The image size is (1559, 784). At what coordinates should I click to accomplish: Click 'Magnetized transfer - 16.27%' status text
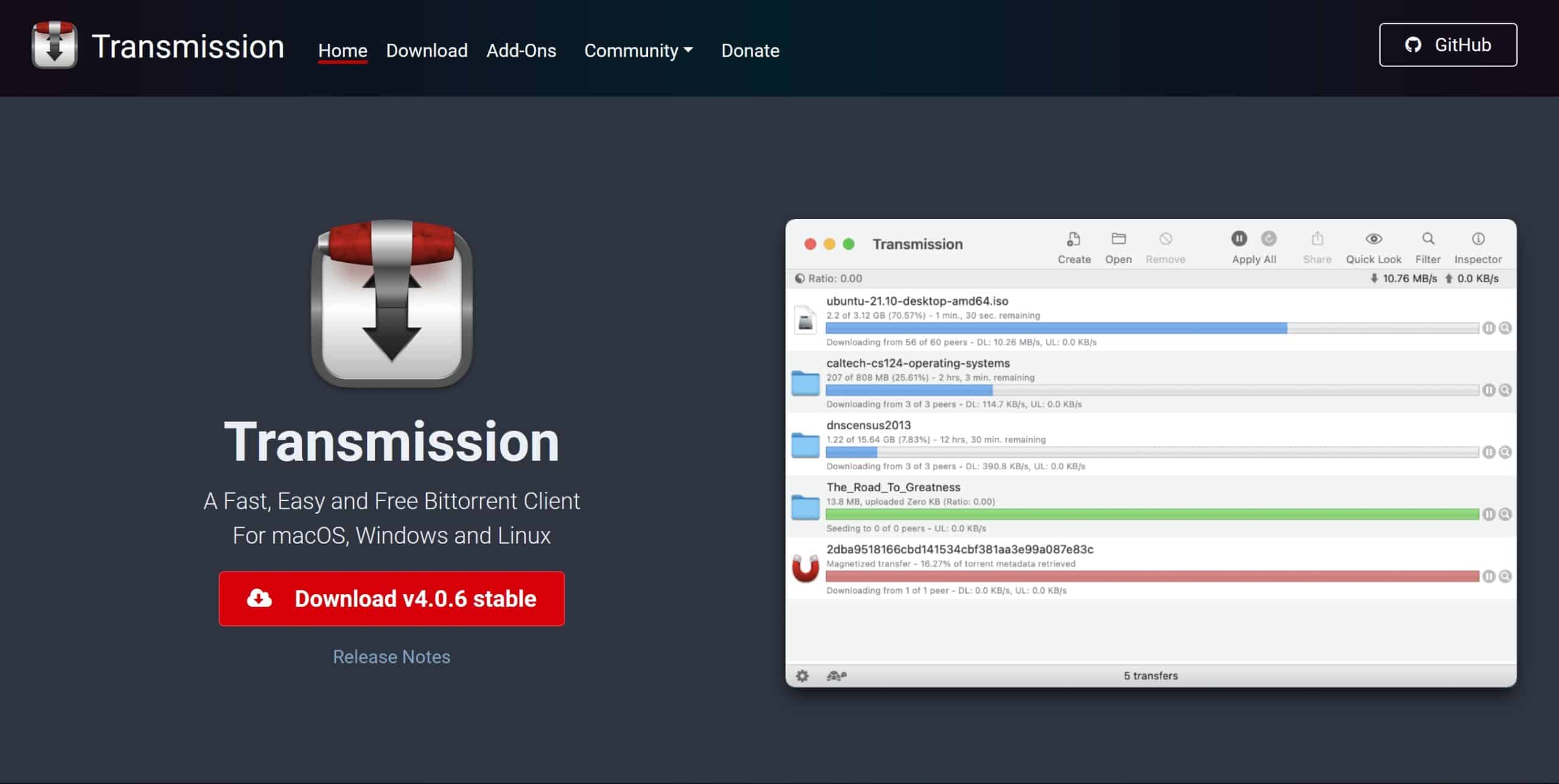tap(950, 564)
